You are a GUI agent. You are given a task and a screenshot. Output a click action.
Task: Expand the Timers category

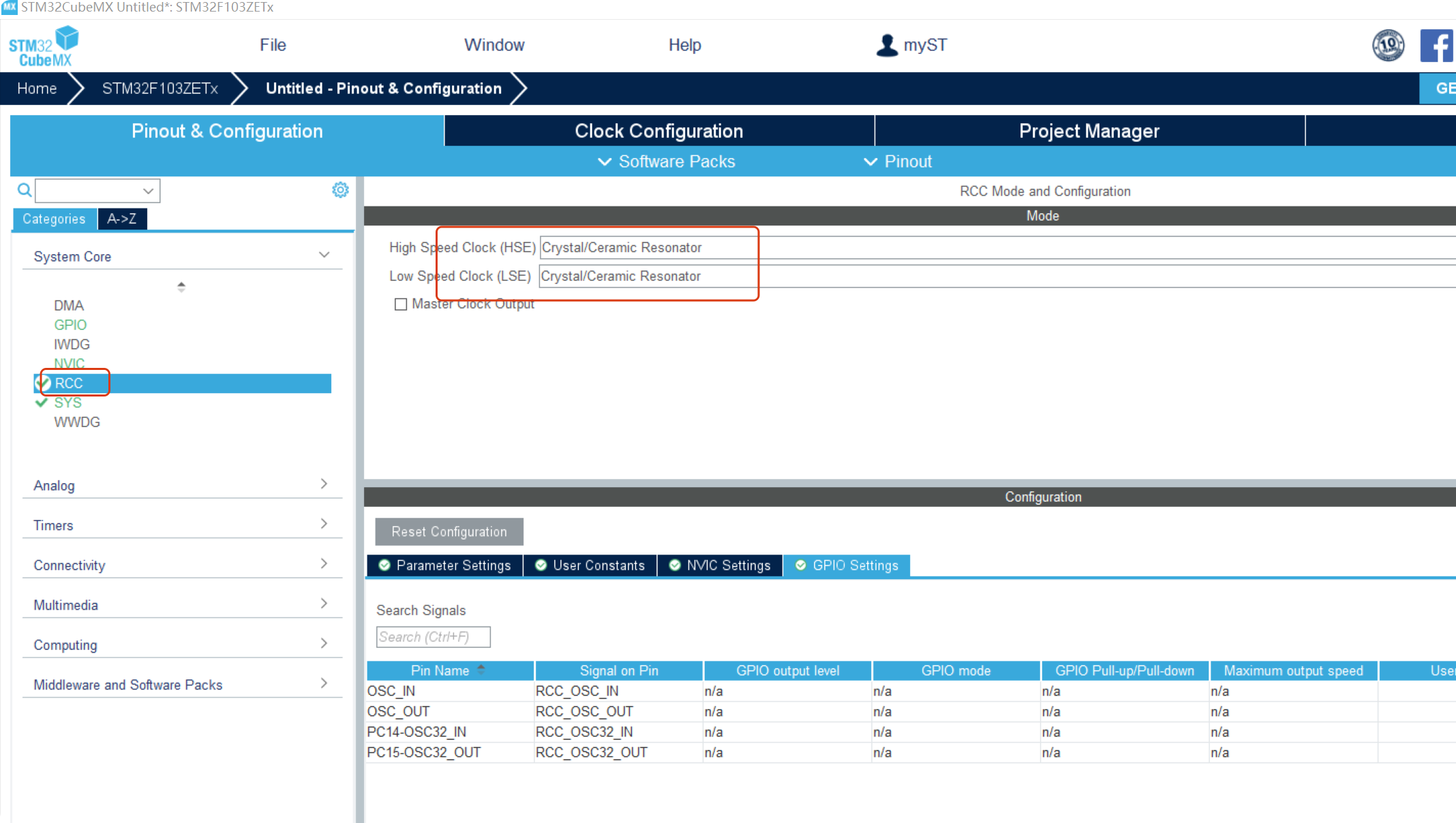(324, 524)
